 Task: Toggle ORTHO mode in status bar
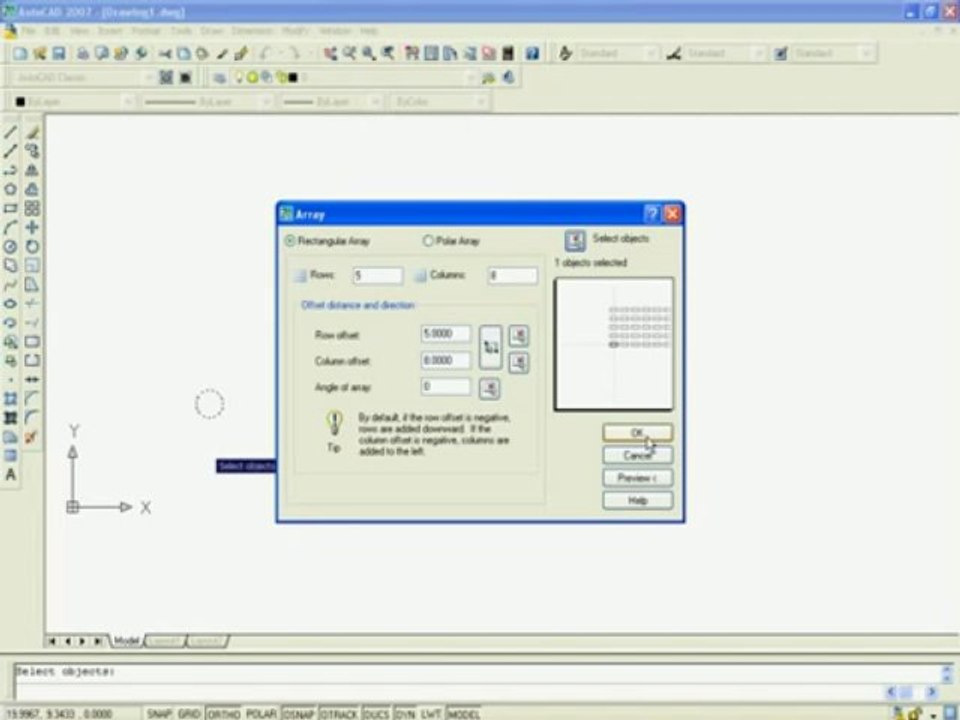click(223, 714)
